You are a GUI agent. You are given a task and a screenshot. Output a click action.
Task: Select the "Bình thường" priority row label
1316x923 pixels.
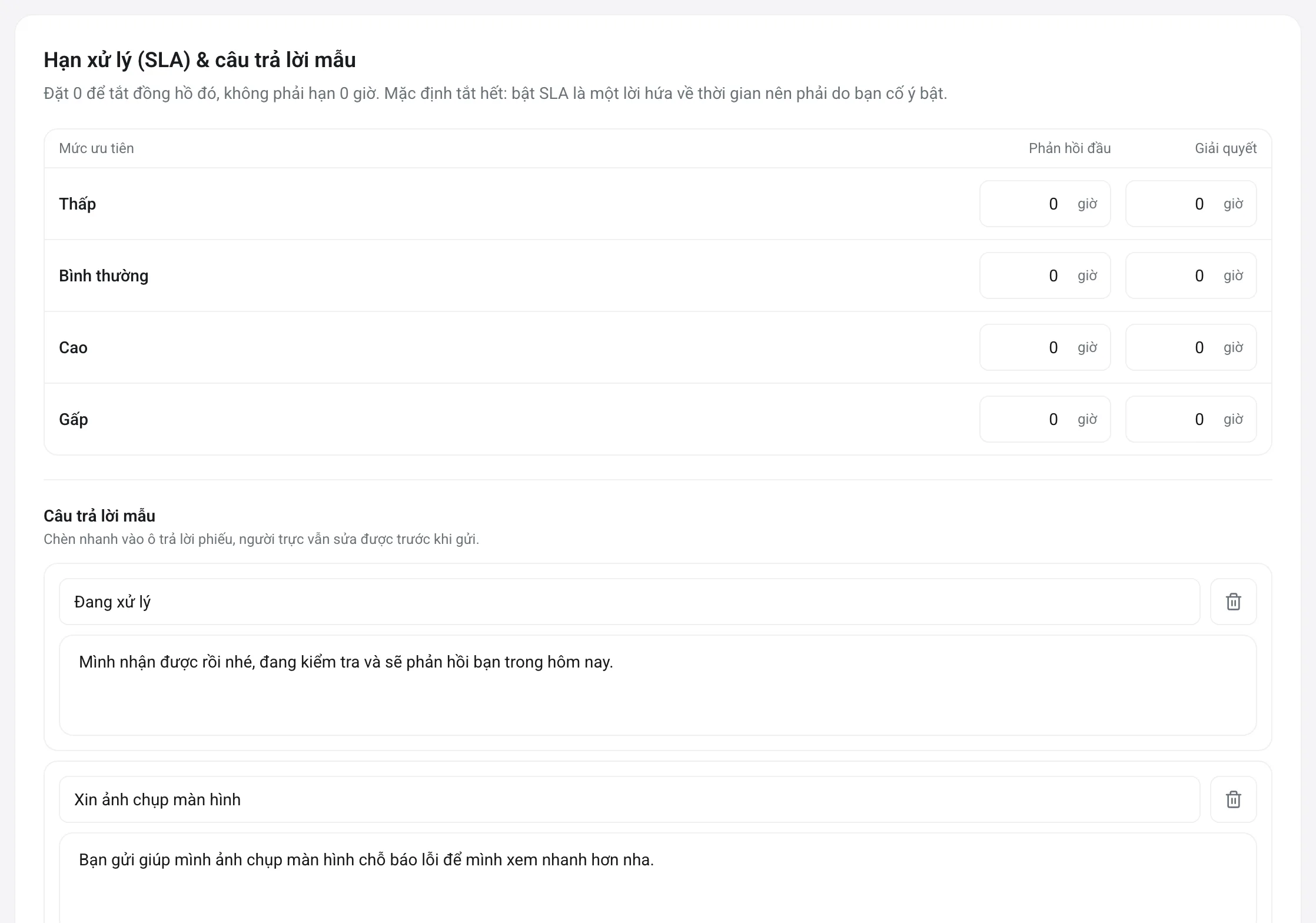104,275
